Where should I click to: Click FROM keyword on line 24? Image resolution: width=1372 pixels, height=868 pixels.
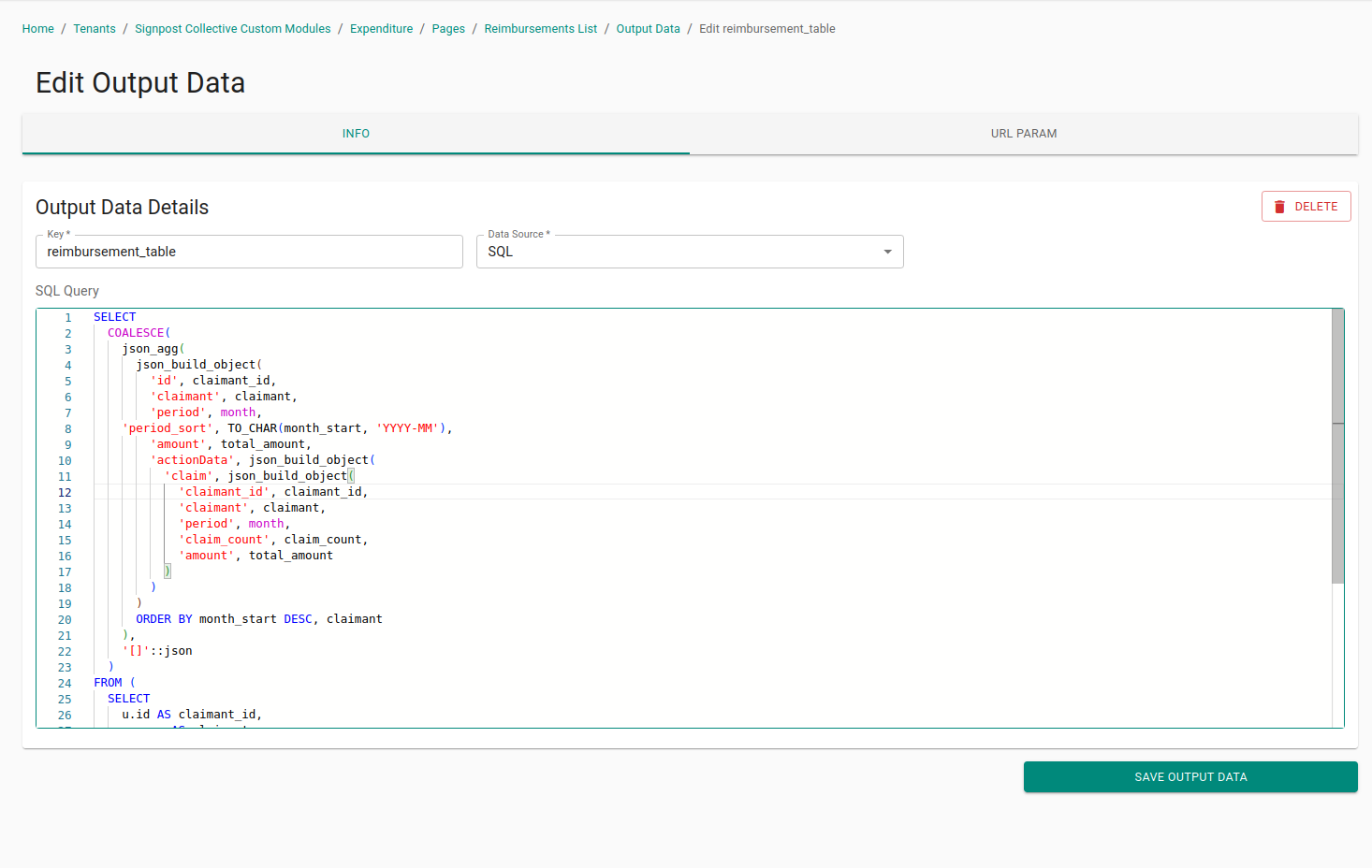pos(108,683)
